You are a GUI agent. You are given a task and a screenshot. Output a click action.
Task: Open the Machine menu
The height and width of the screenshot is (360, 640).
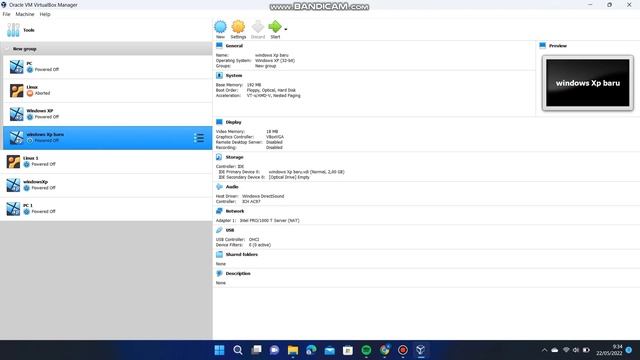pos(25,14)
